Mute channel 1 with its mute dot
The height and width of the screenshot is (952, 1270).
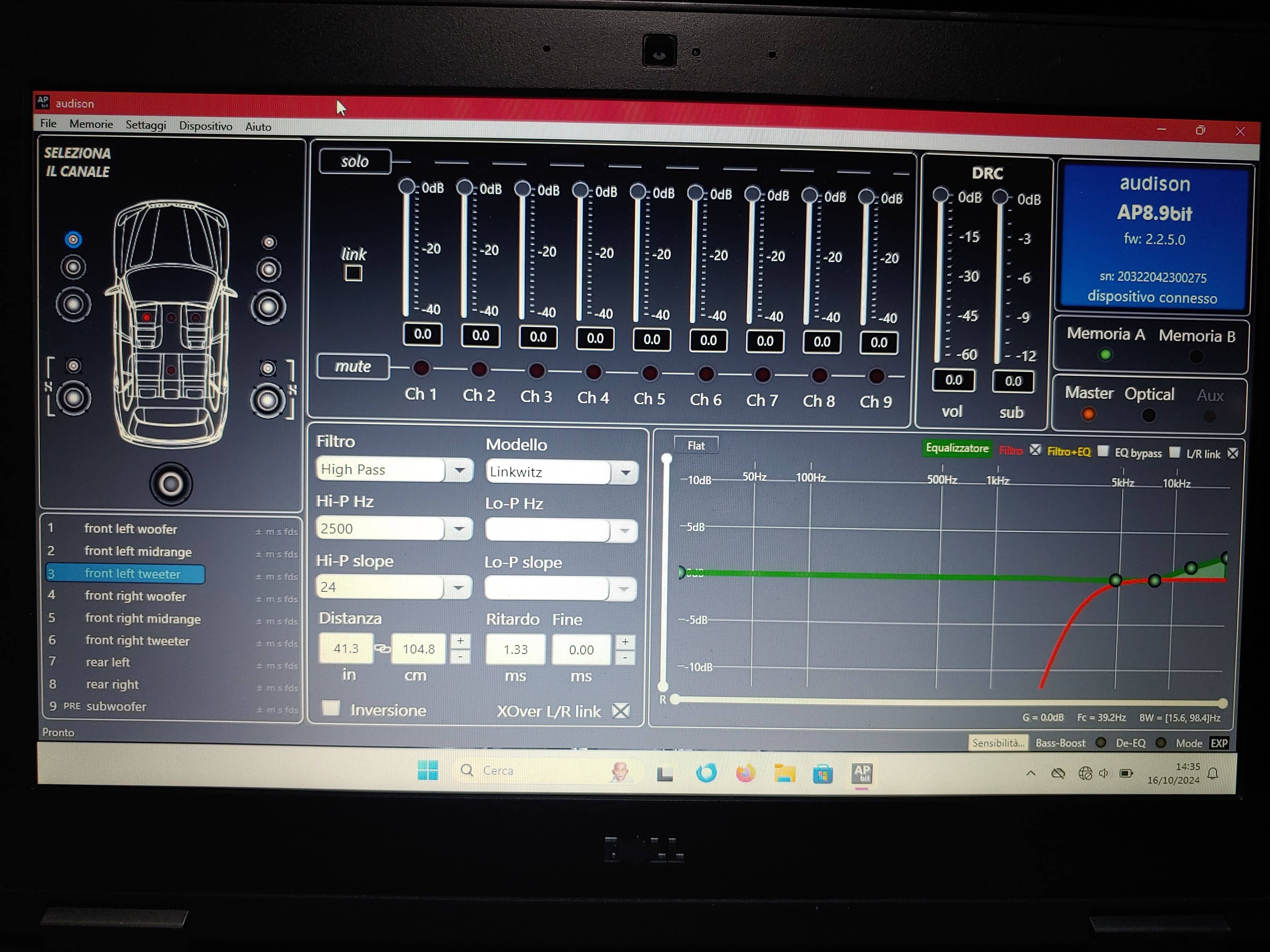(x=421, y=368)
